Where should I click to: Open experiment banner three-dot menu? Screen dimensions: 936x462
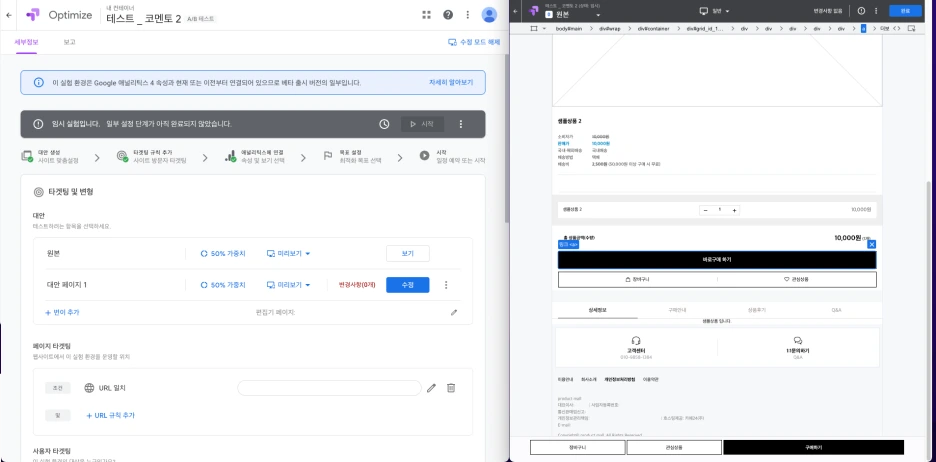coord(460,124)
